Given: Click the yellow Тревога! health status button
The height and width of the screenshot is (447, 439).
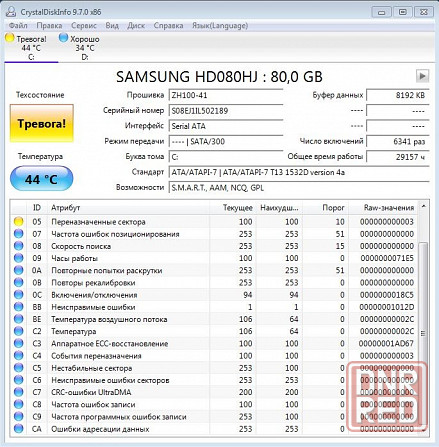Looking at the screenshot, I should click(42, 123).
